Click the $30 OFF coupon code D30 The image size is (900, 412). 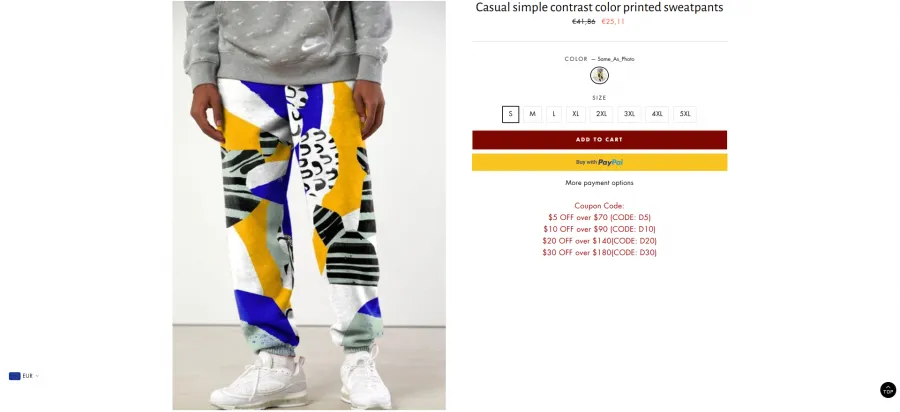coord(599,252)
